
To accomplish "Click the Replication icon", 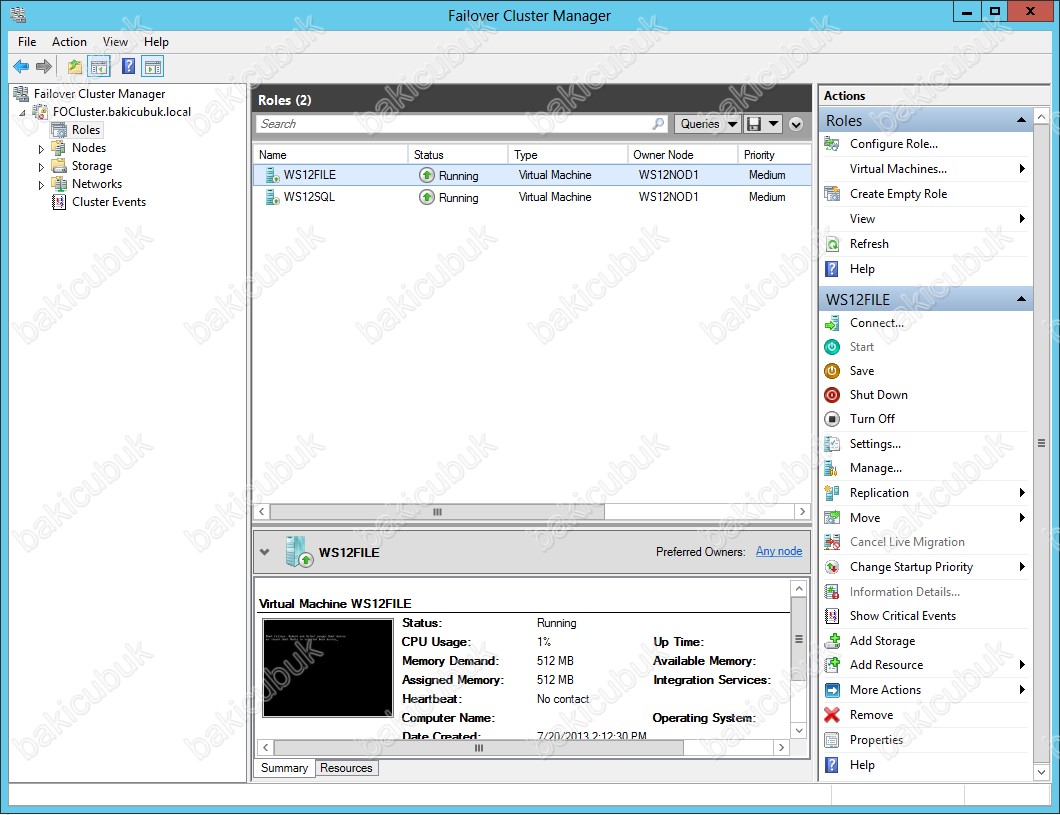I will 832,493.
